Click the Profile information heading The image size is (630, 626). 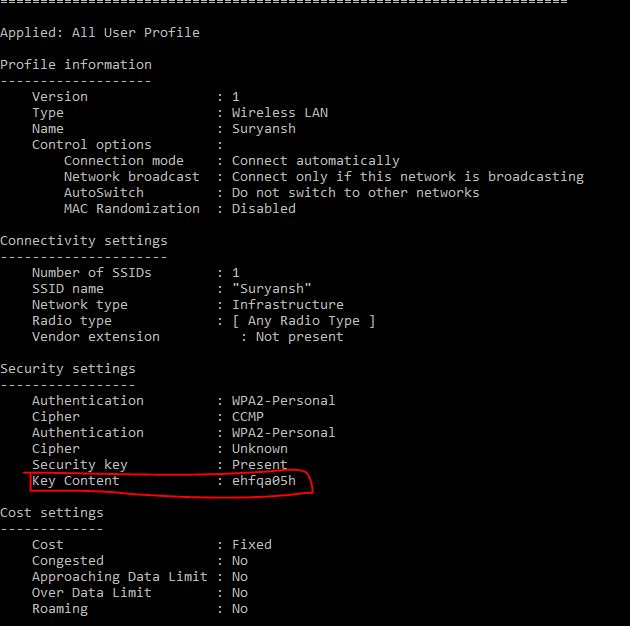76,65
